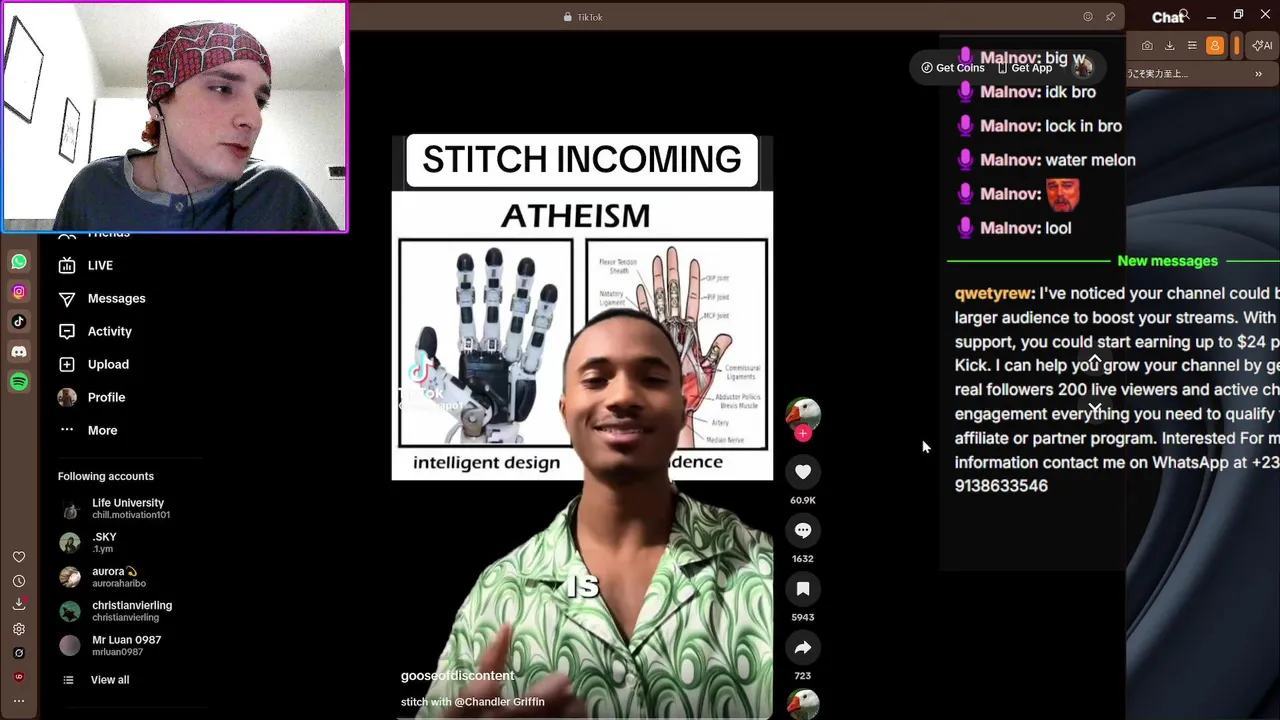1280x720 pixels.
Task: Follow creator via red plus badge
Action: tap(803, 433)
